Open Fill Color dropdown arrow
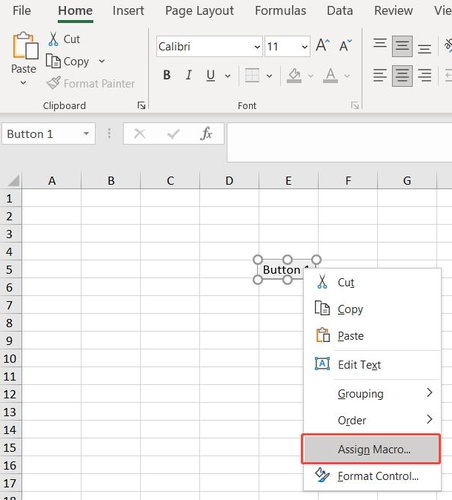The width and height of the screenshot is (452, 500). (311, 76)
